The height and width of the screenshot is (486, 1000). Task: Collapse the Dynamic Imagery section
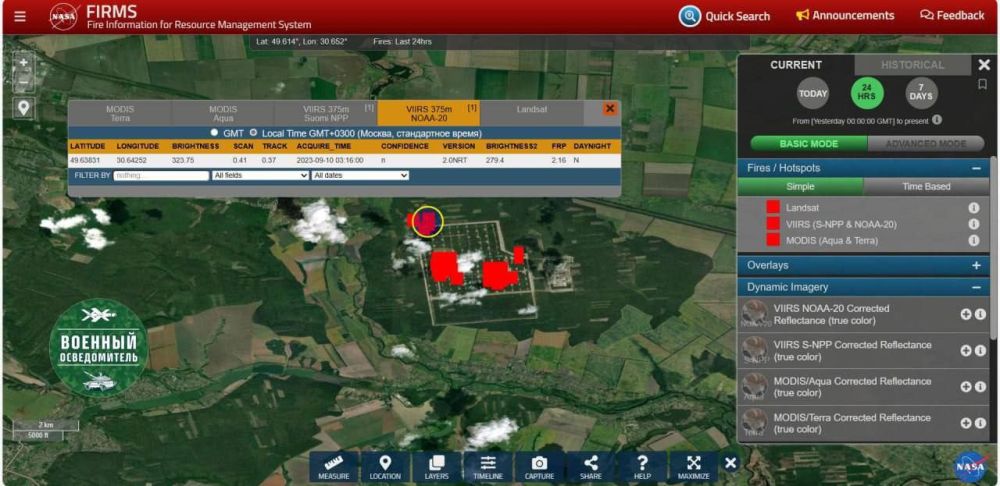(x=976, y=287)
